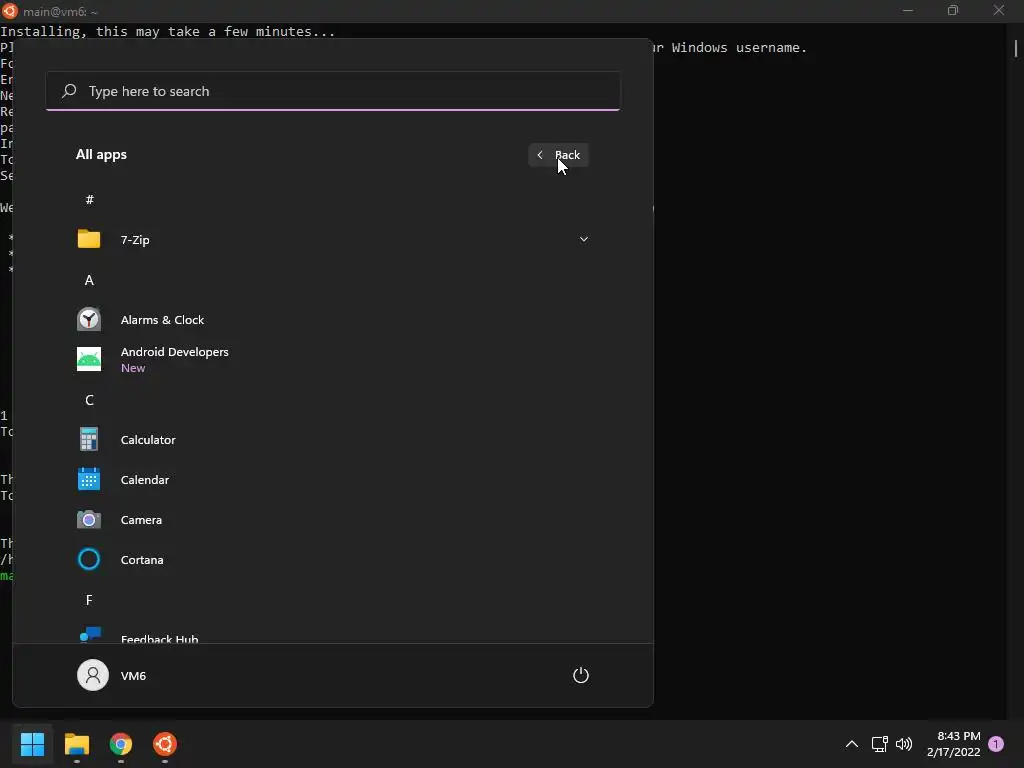
Task: Open Google Chrome from the taskbar
Action: coord(121,744)
